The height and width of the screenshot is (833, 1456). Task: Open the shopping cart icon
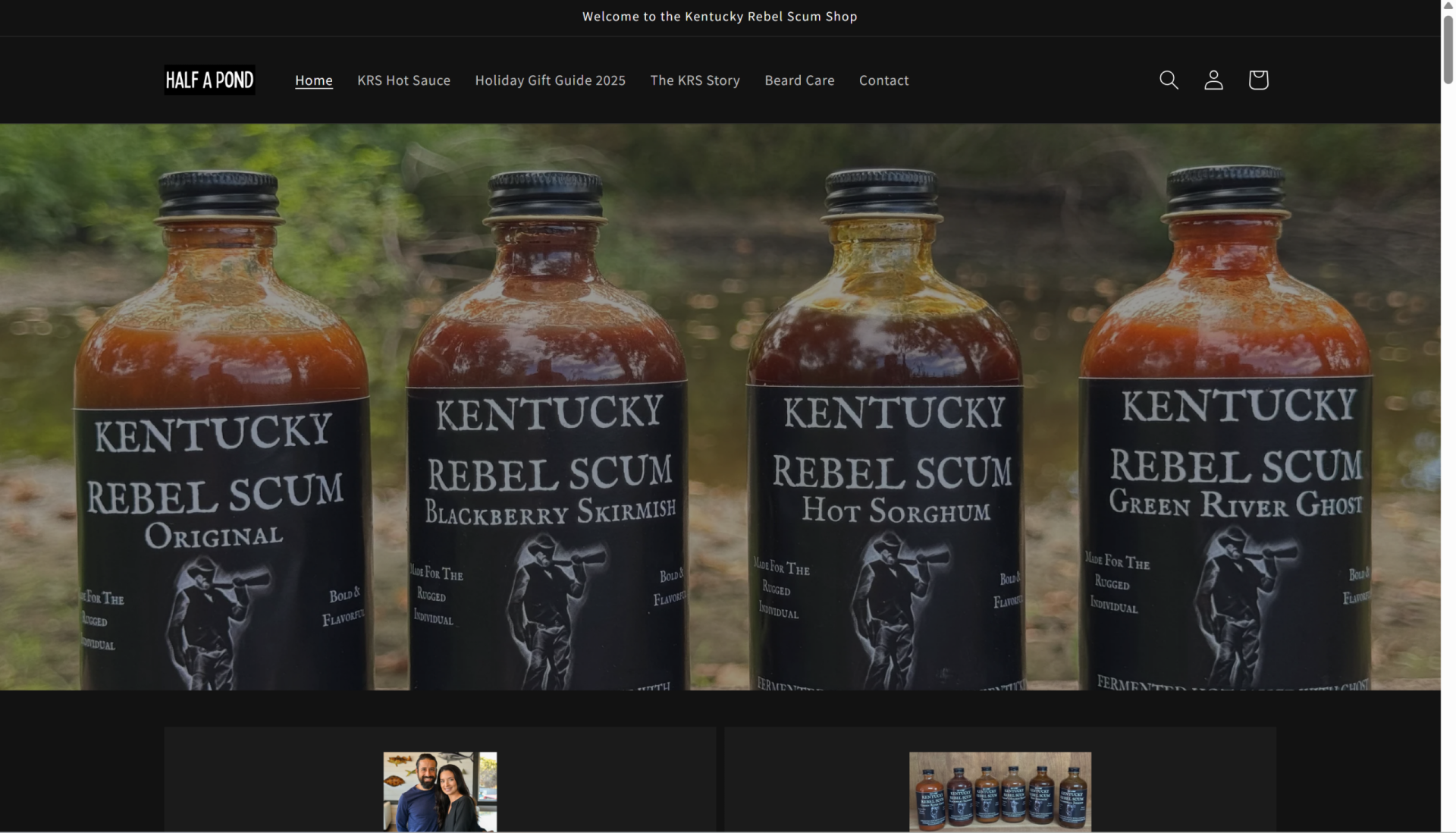click(x=1258, y=80)
